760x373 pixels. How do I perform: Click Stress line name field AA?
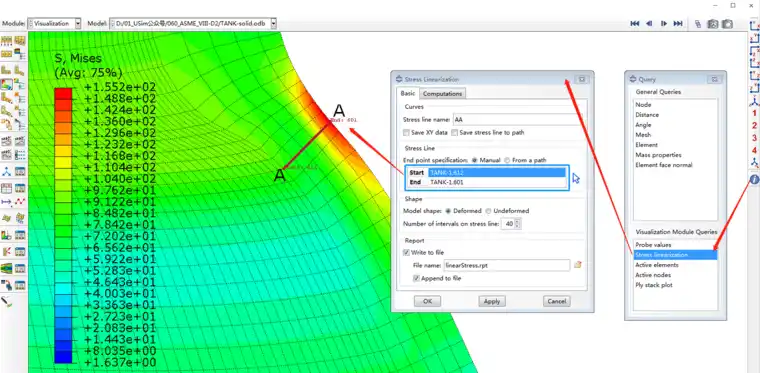click(517, 120)
